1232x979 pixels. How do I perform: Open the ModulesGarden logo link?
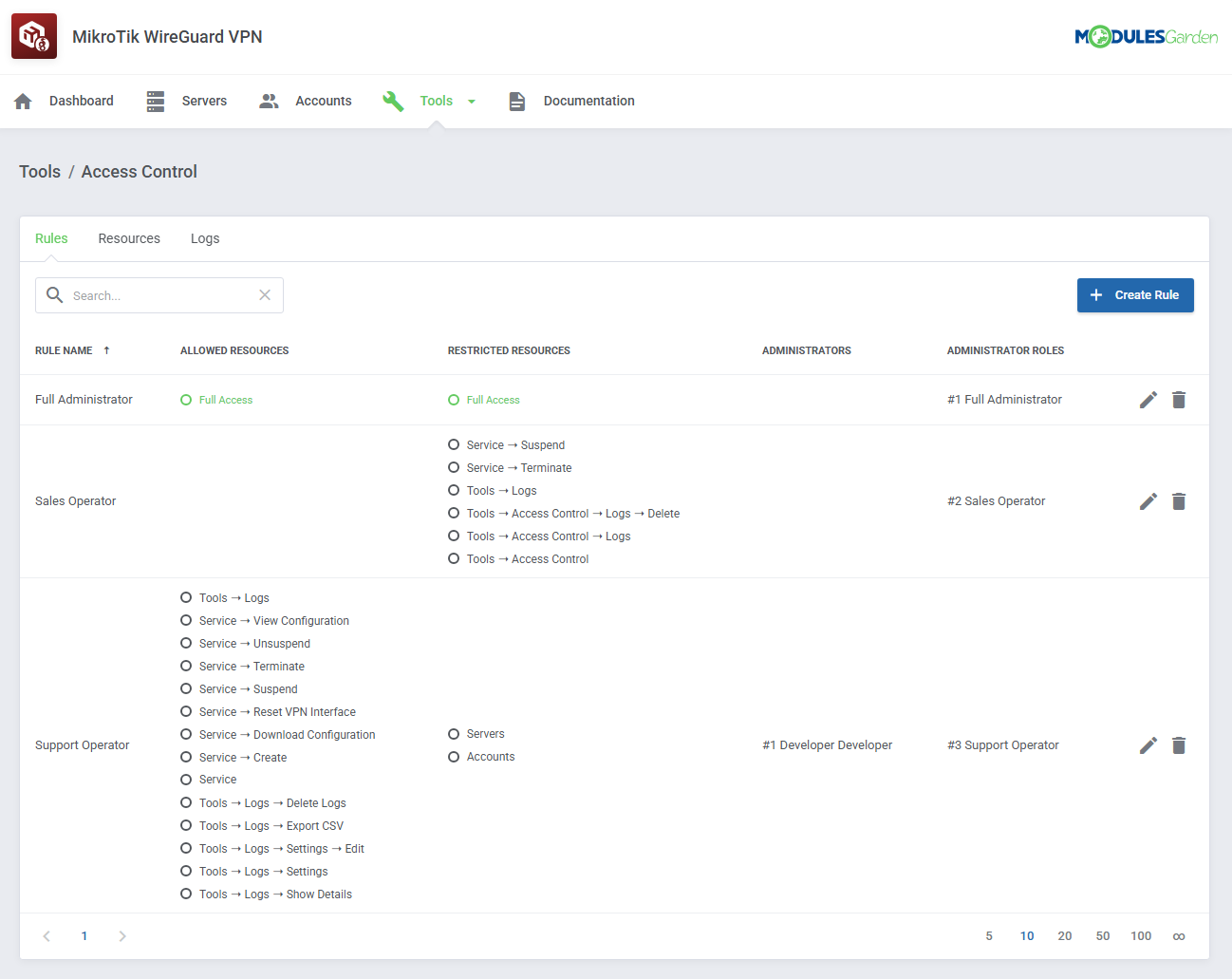coord(1146,37)
